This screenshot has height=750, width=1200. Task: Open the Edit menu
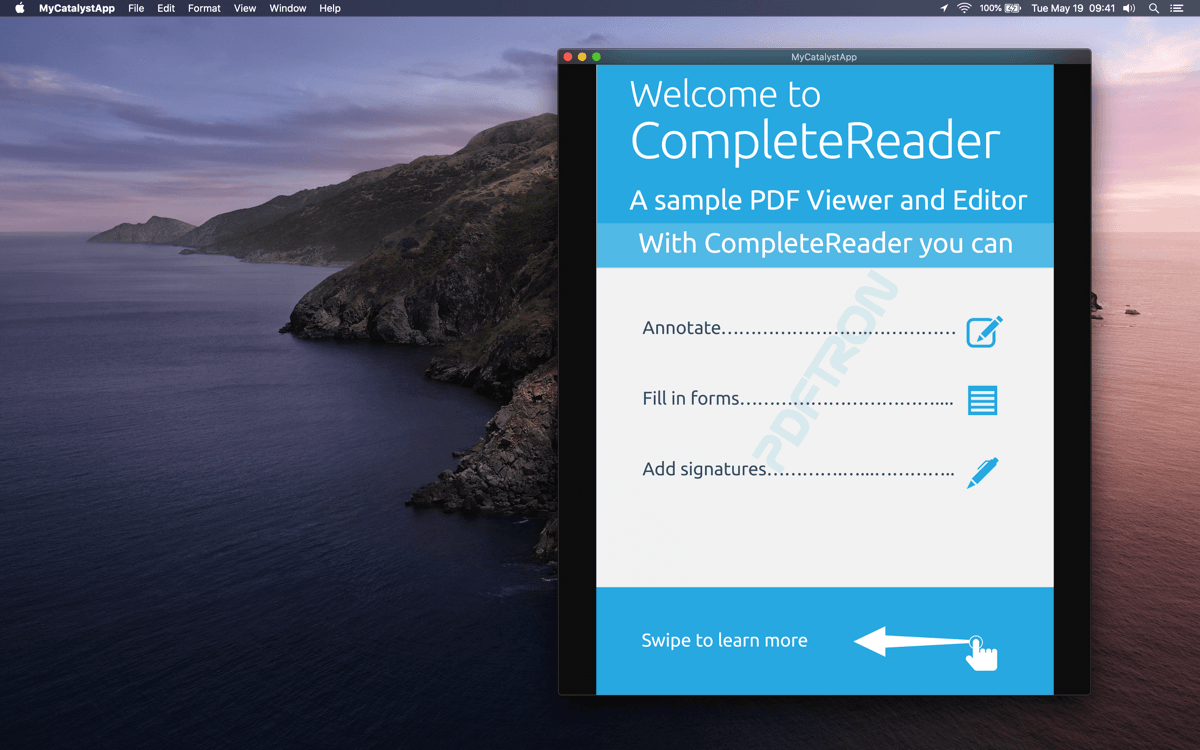pos(165,8)
